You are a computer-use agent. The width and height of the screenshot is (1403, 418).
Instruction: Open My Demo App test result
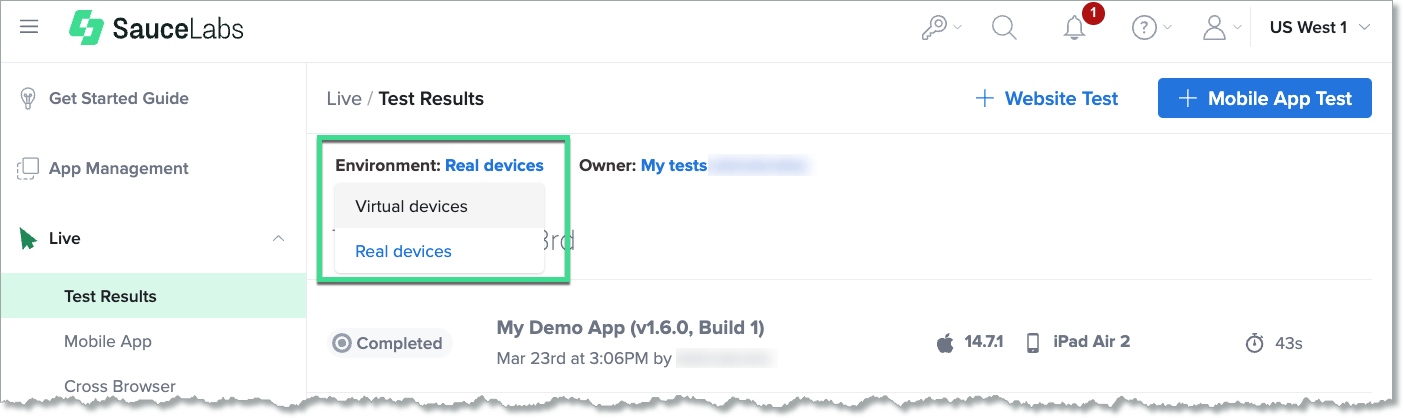[x=631, y=328]
